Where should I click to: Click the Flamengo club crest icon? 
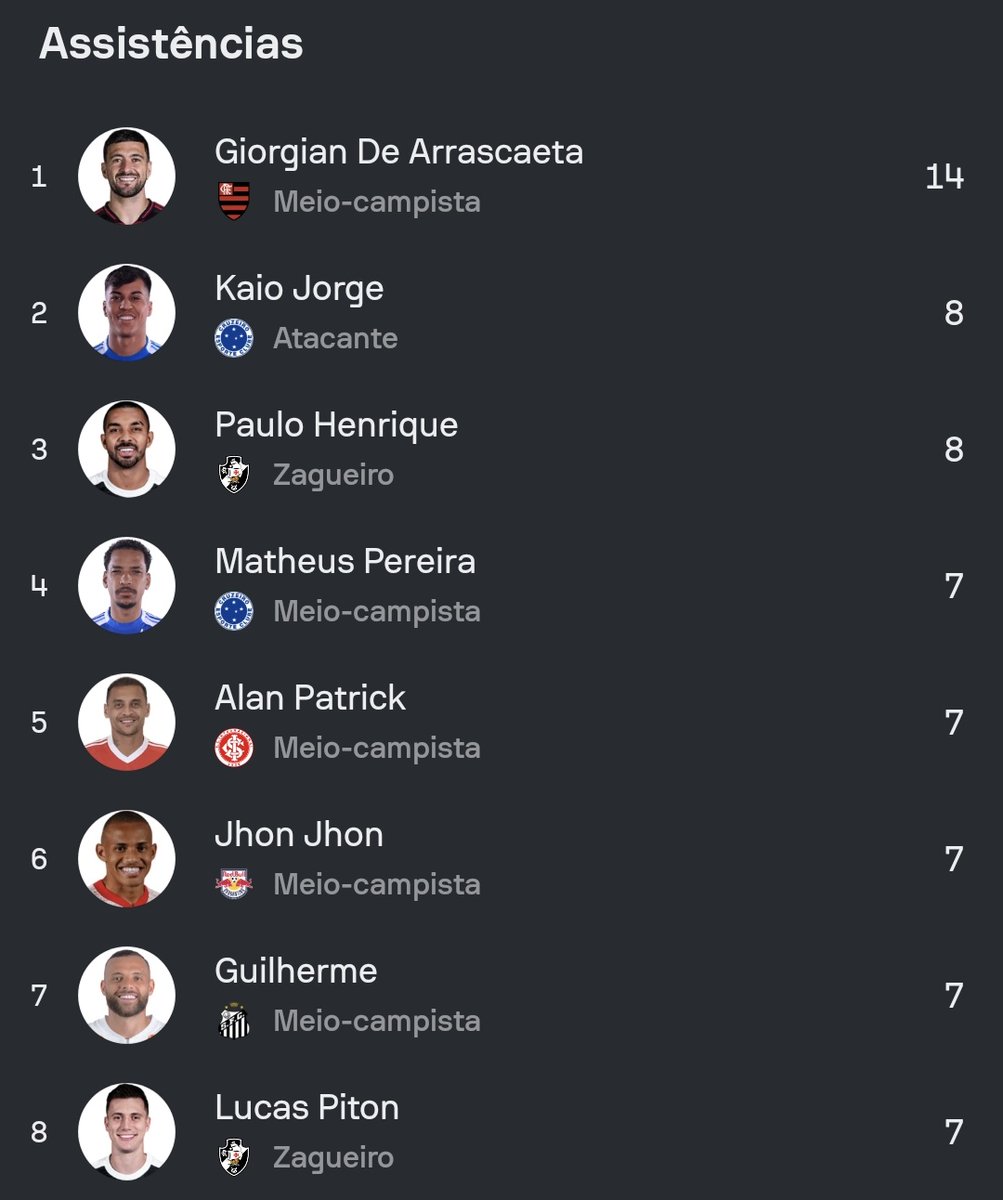point(234,201)
